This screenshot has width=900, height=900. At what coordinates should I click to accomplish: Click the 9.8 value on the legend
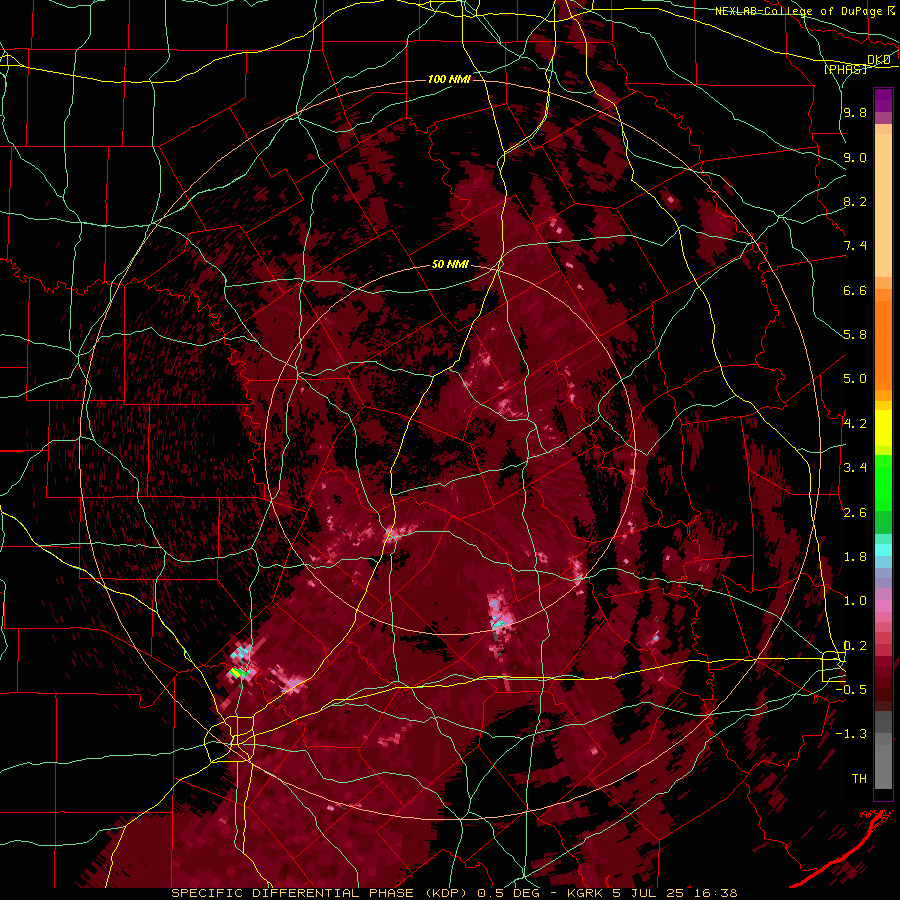click(x=855, y=112)
